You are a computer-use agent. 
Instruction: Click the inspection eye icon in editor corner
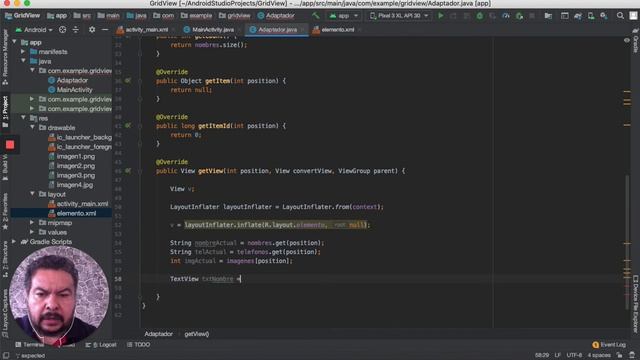tap(627, 40)
